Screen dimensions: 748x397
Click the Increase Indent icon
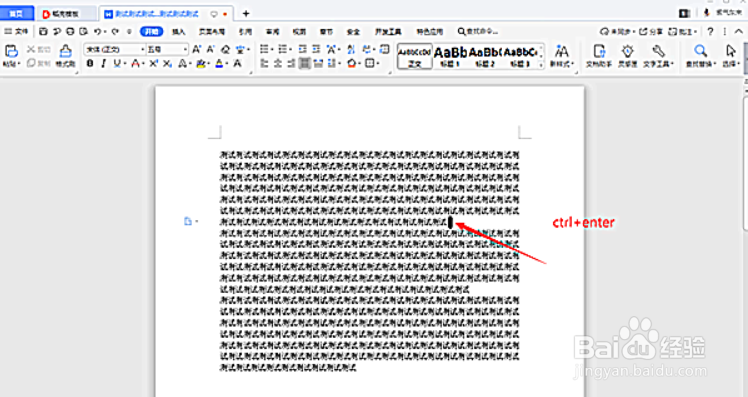pos(316,49)
